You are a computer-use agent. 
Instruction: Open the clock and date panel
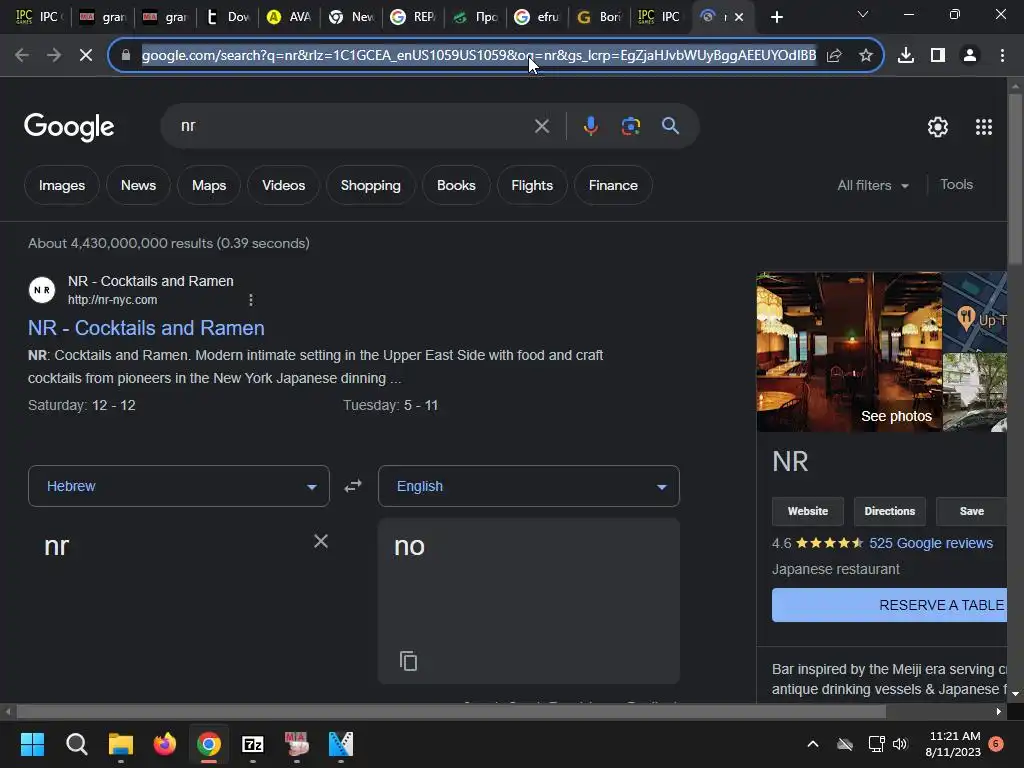click(x=953, y=744)
